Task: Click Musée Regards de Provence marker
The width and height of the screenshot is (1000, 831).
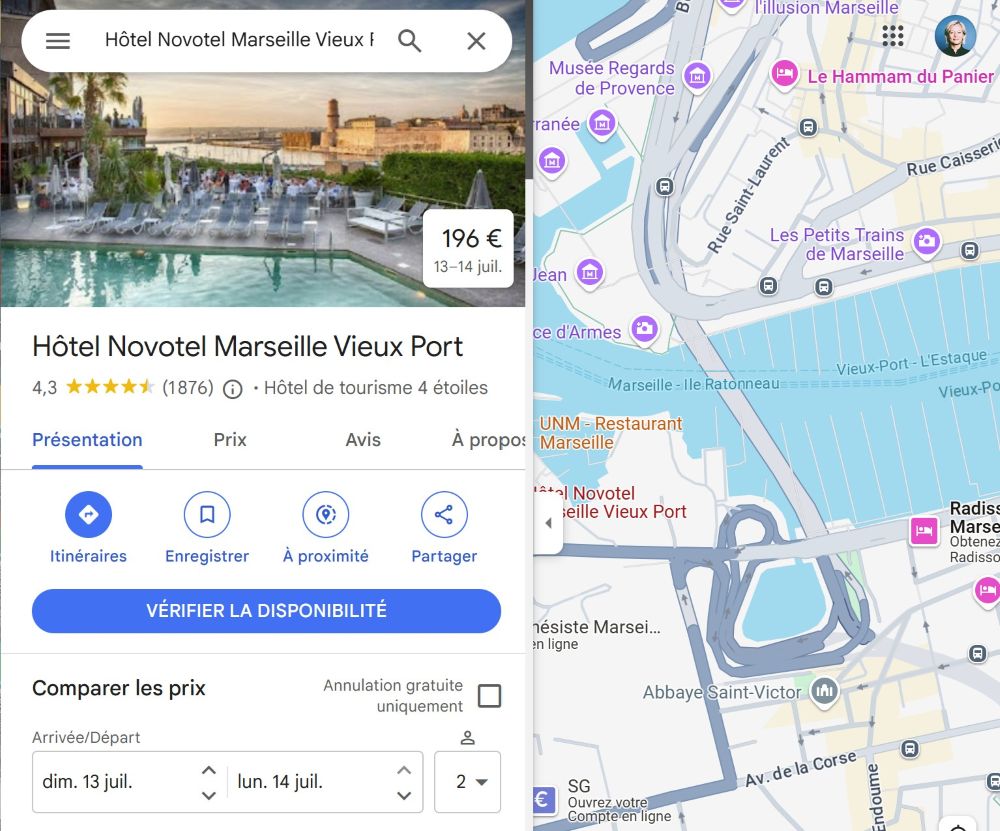Action: coord(697,77)
